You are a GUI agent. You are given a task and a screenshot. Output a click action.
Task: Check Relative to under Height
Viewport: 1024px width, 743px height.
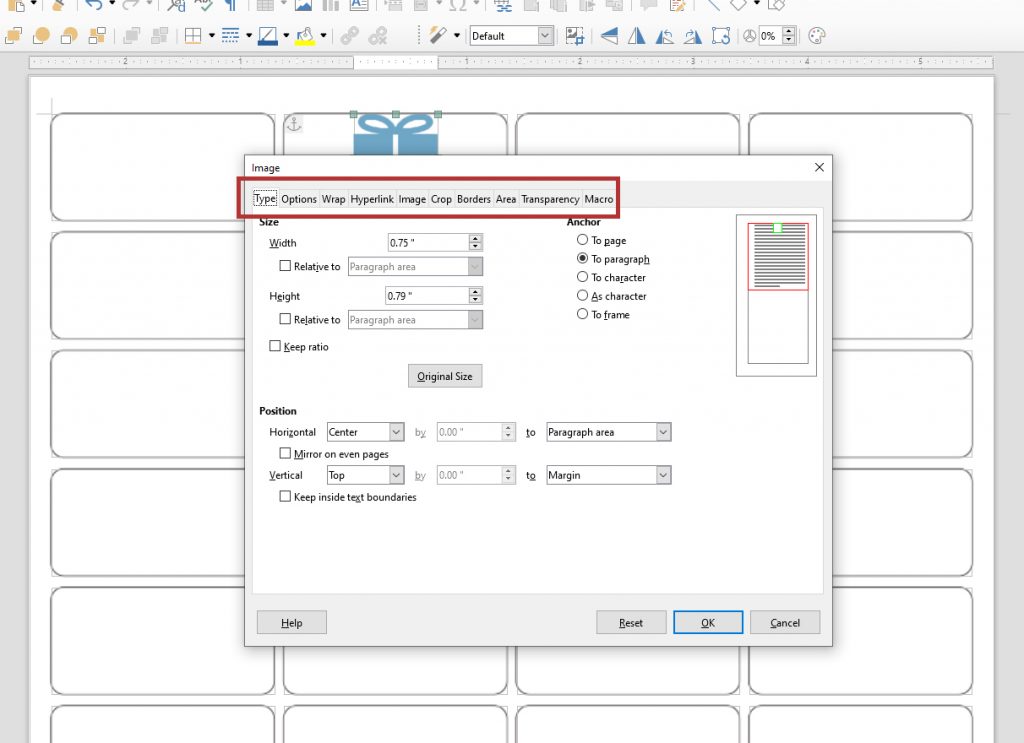tap(285, 319)
